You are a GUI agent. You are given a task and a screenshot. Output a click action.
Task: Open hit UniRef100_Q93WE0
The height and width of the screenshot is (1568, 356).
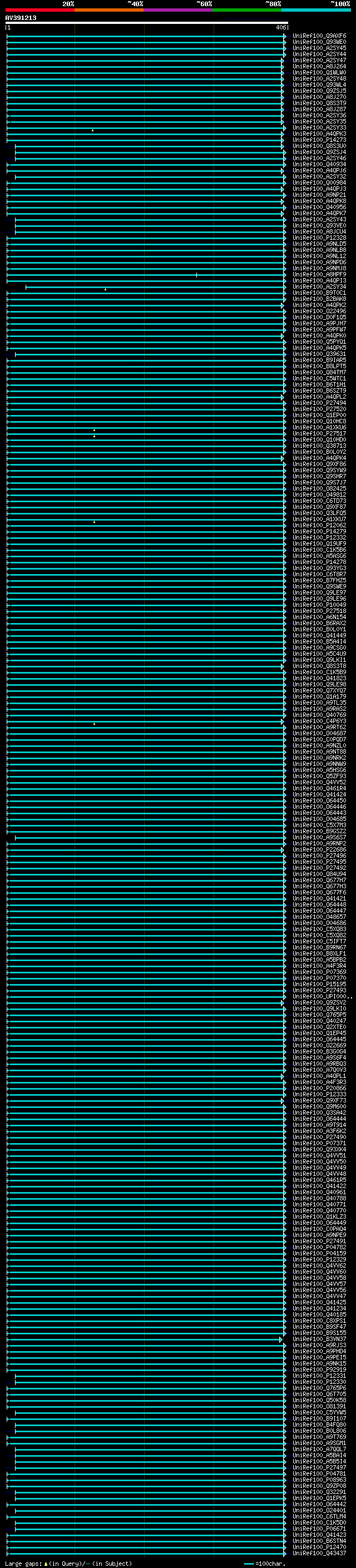[319, 42]
